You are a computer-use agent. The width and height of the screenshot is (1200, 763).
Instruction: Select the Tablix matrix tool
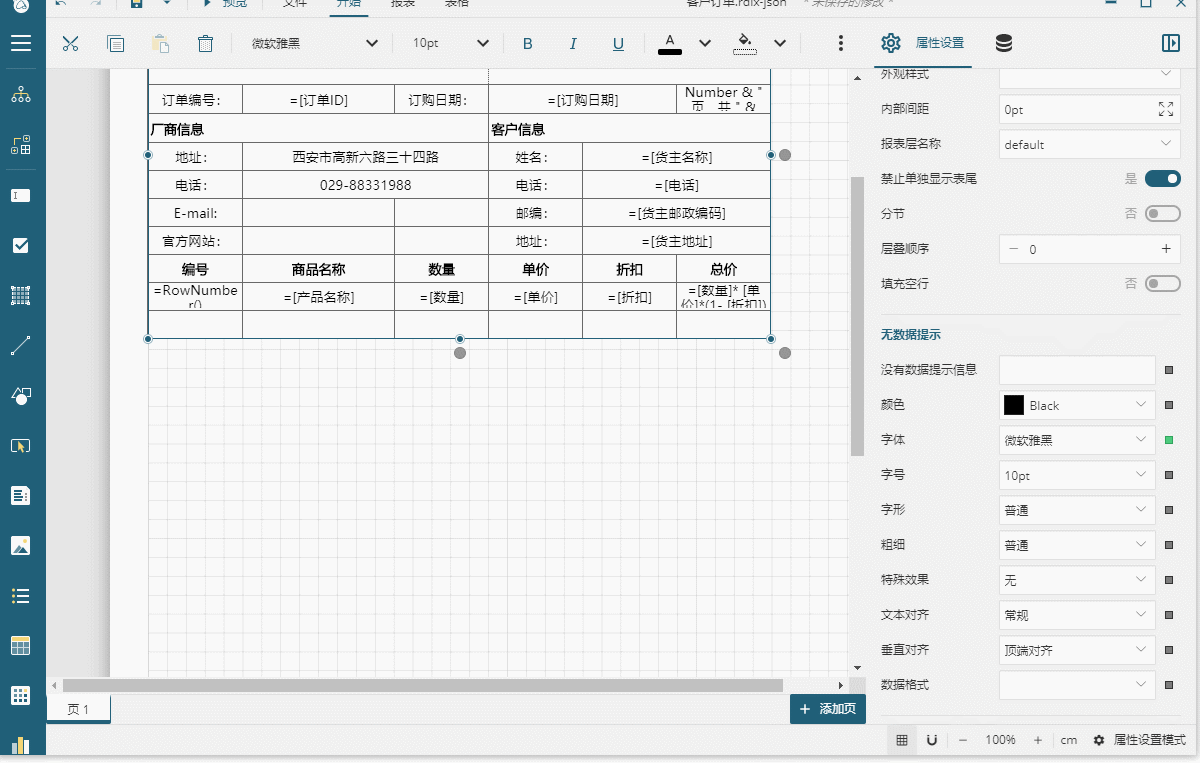21,696
